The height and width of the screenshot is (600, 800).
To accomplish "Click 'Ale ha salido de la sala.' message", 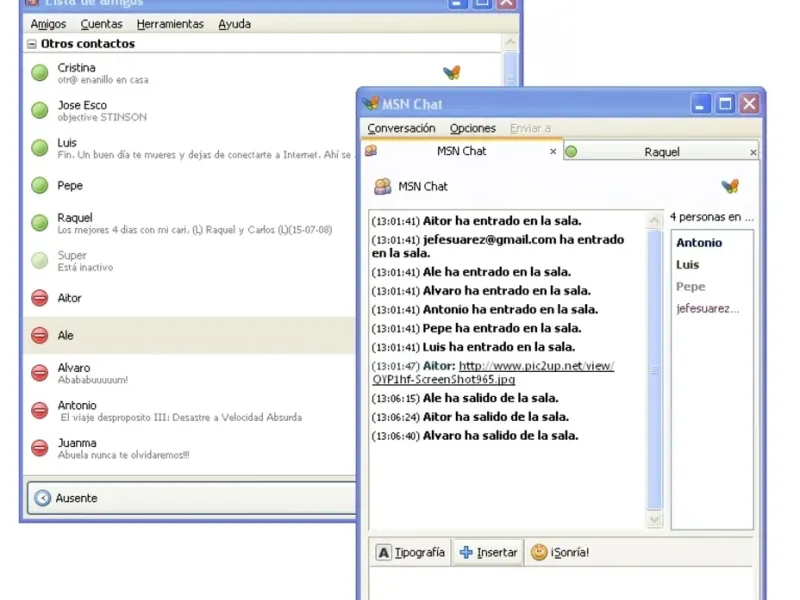I will [490, 398].
